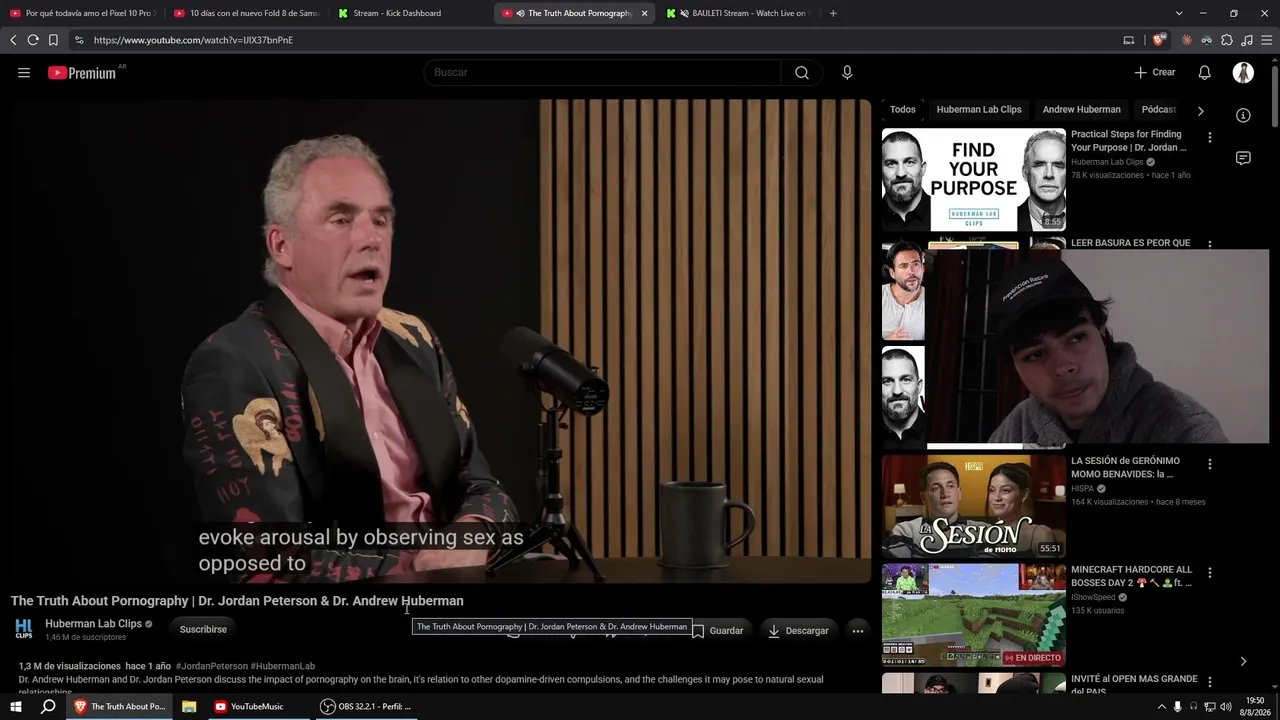1280x720 pixels.
Task: Toggle the system volume tray icon
Action: click(x=1226, y=706)
